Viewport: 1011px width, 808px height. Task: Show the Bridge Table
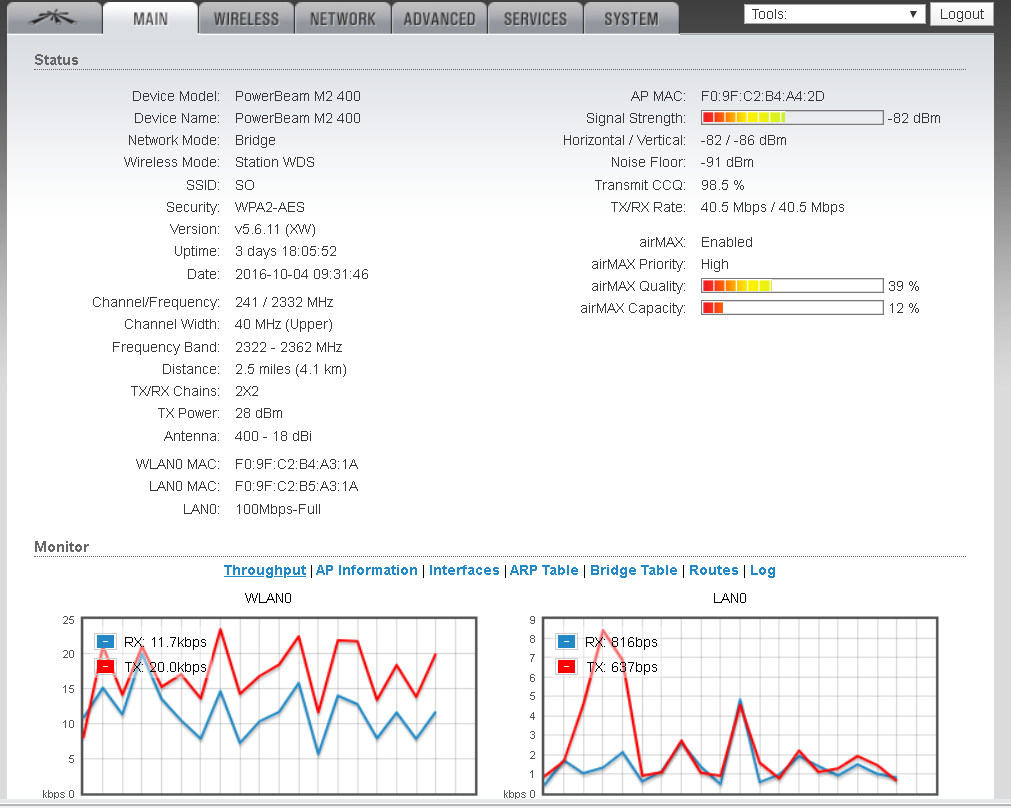click(x=634, y=570)
